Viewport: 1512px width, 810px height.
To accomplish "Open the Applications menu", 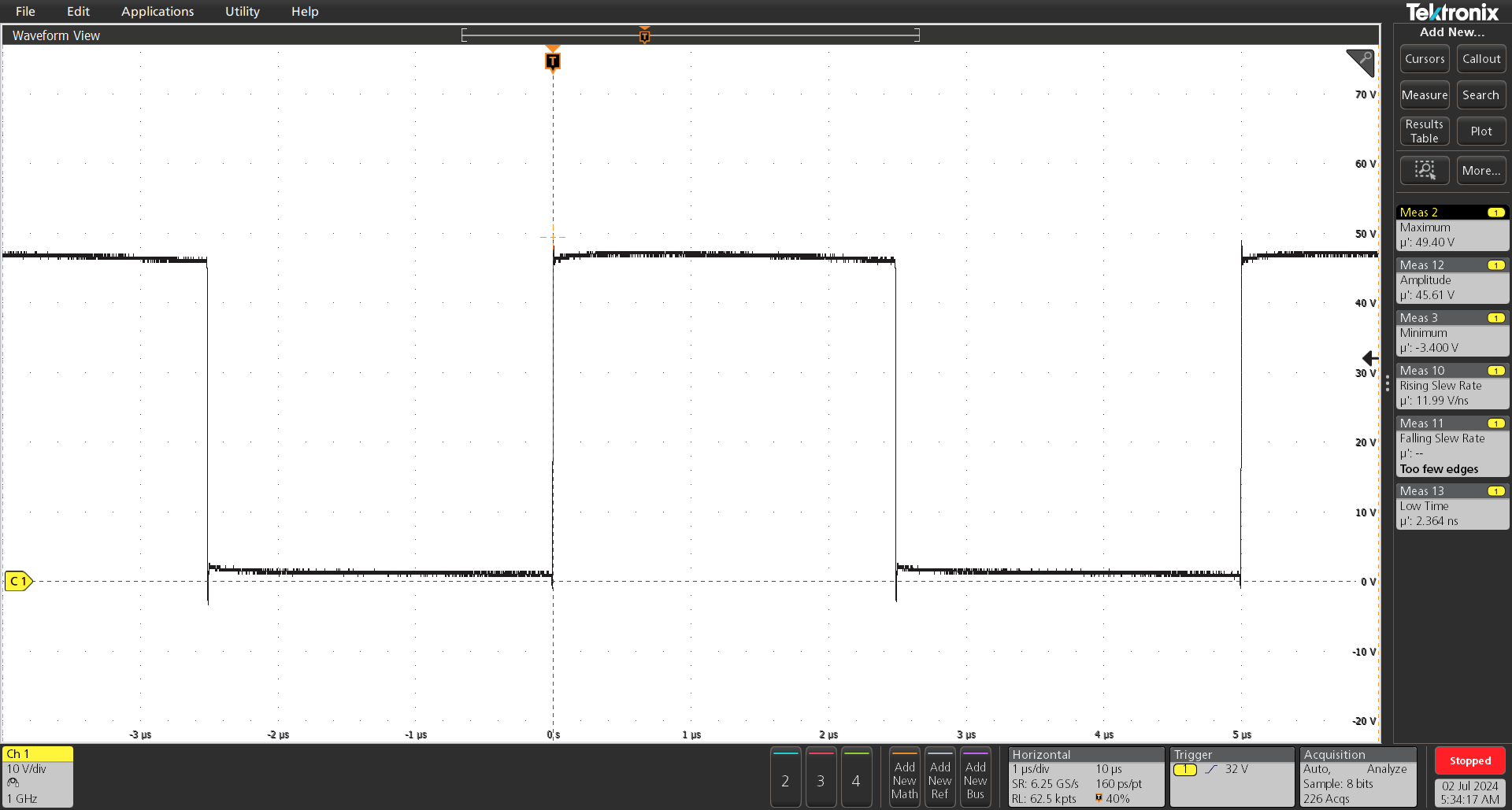I will [x=157, y=11].
